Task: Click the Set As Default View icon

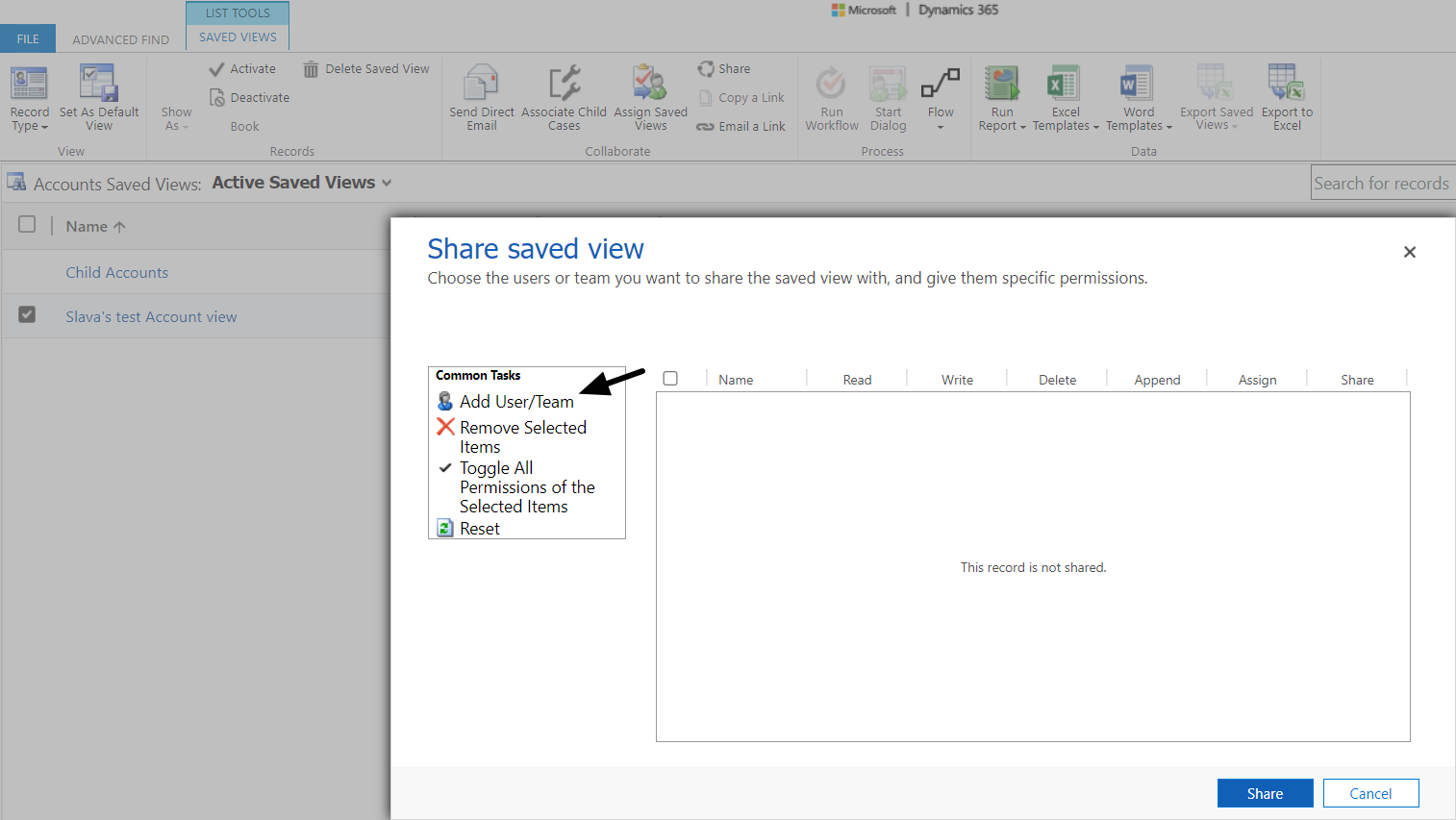Action: pyautogui.click(x=98, y=84)
